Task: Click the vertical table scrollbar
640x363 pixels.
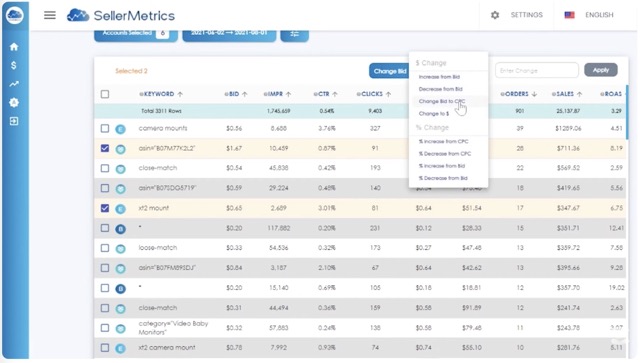Action: tap(627, 112)
